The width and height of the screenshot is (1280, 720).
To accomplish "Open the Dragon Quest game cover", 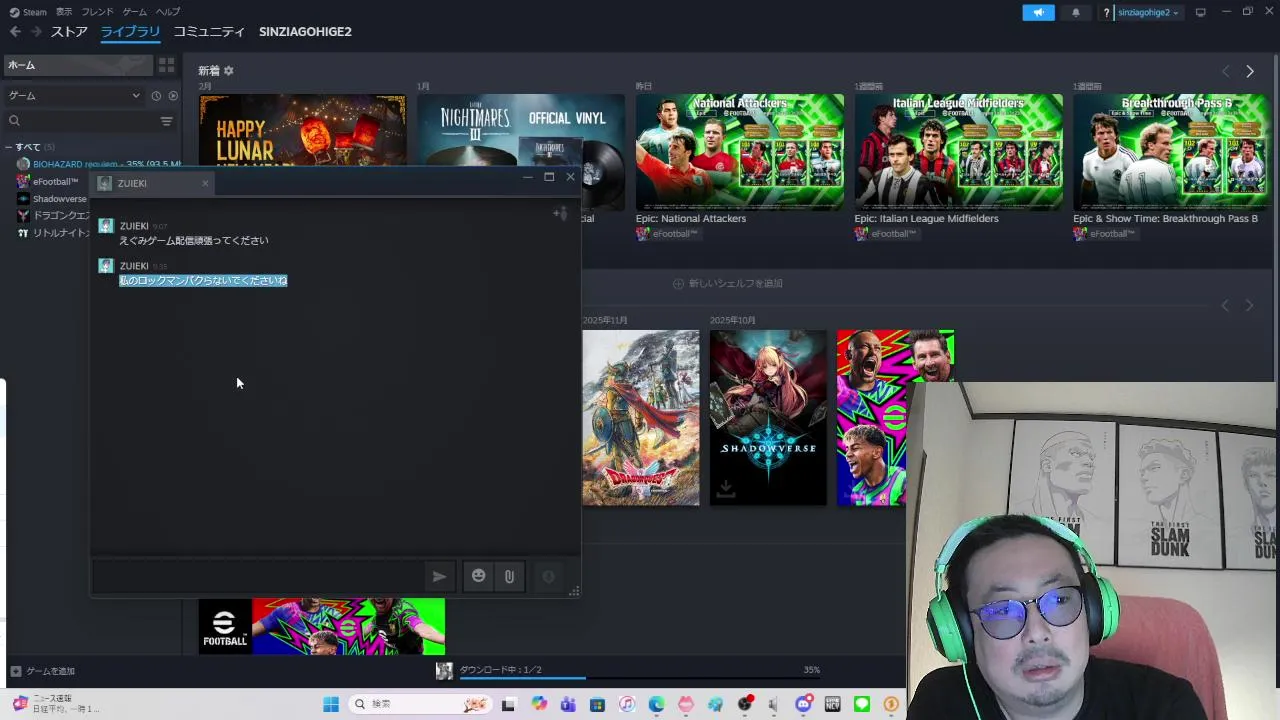I will (641, 418).
